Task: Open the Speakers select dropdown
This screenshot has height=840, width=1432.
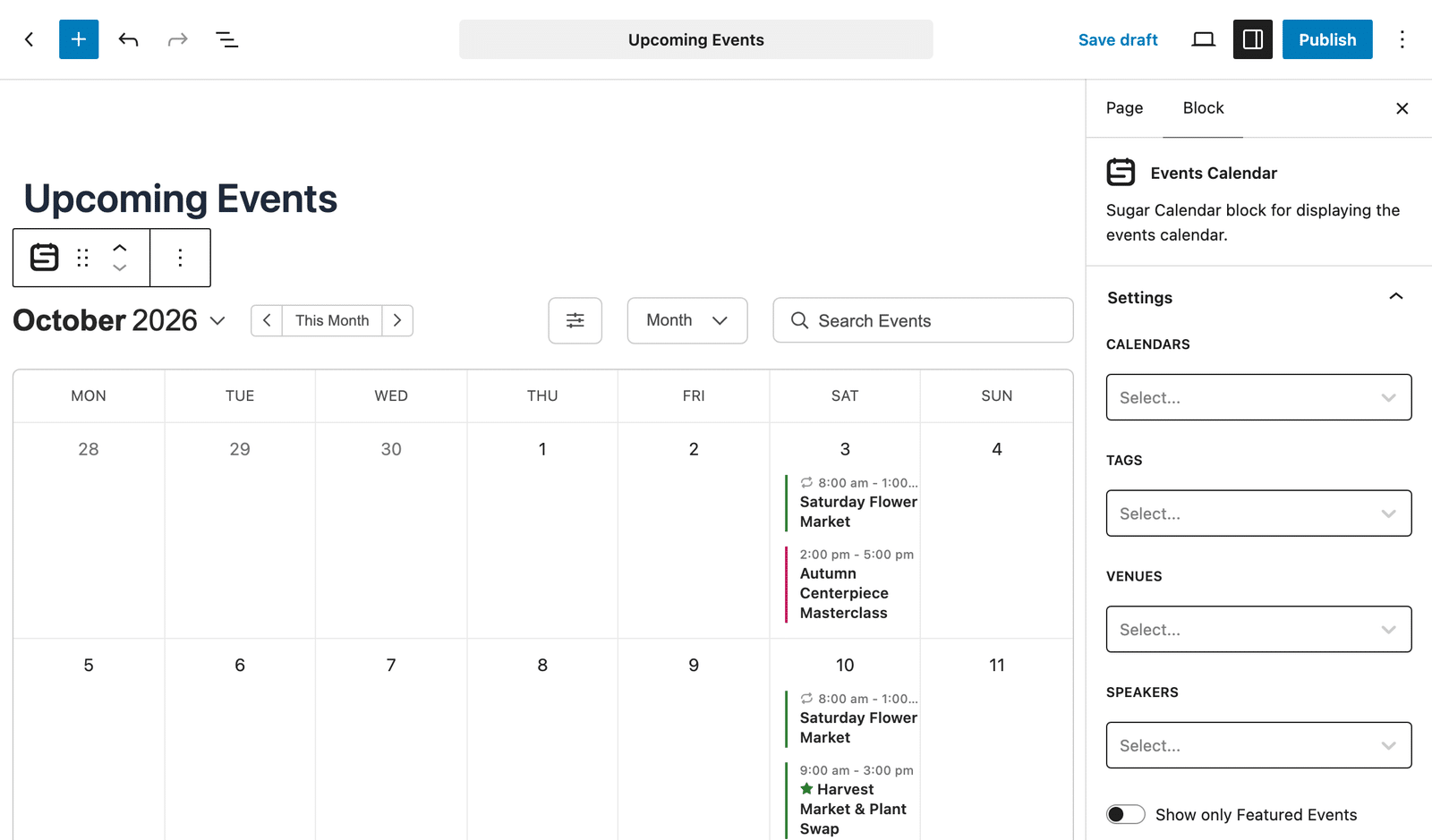Action: (1258, 745)
